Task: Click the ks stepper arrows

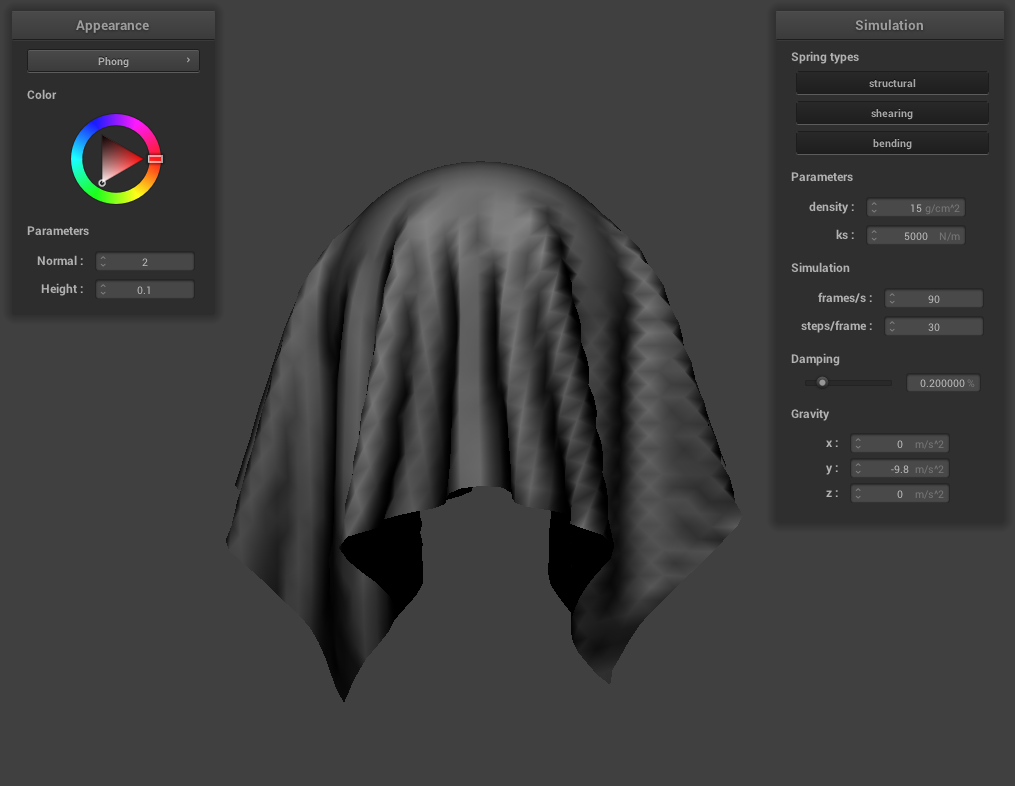Action: click(874, 236)
